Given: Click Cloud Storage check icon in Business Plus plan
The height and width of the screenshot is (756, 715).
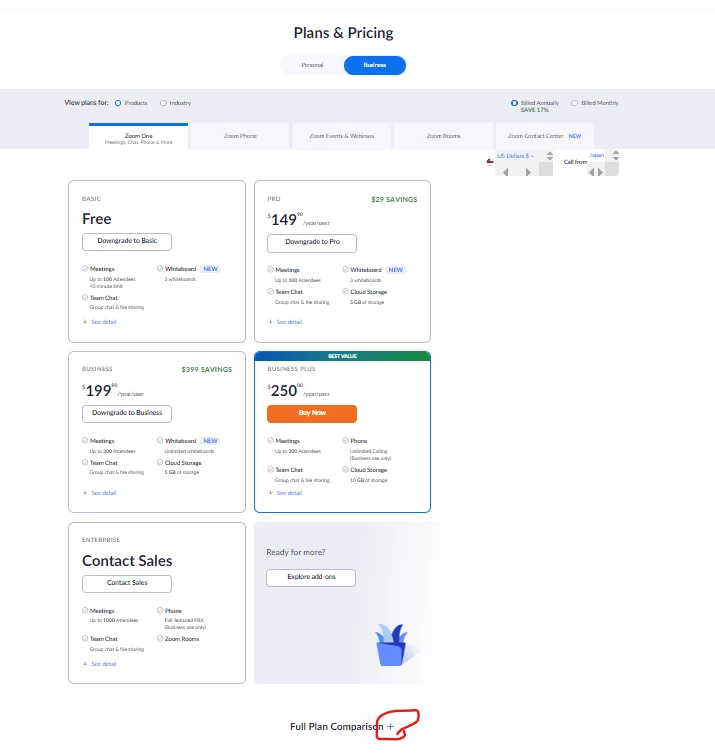Looking at the screenshot, I should coord(345,469).
